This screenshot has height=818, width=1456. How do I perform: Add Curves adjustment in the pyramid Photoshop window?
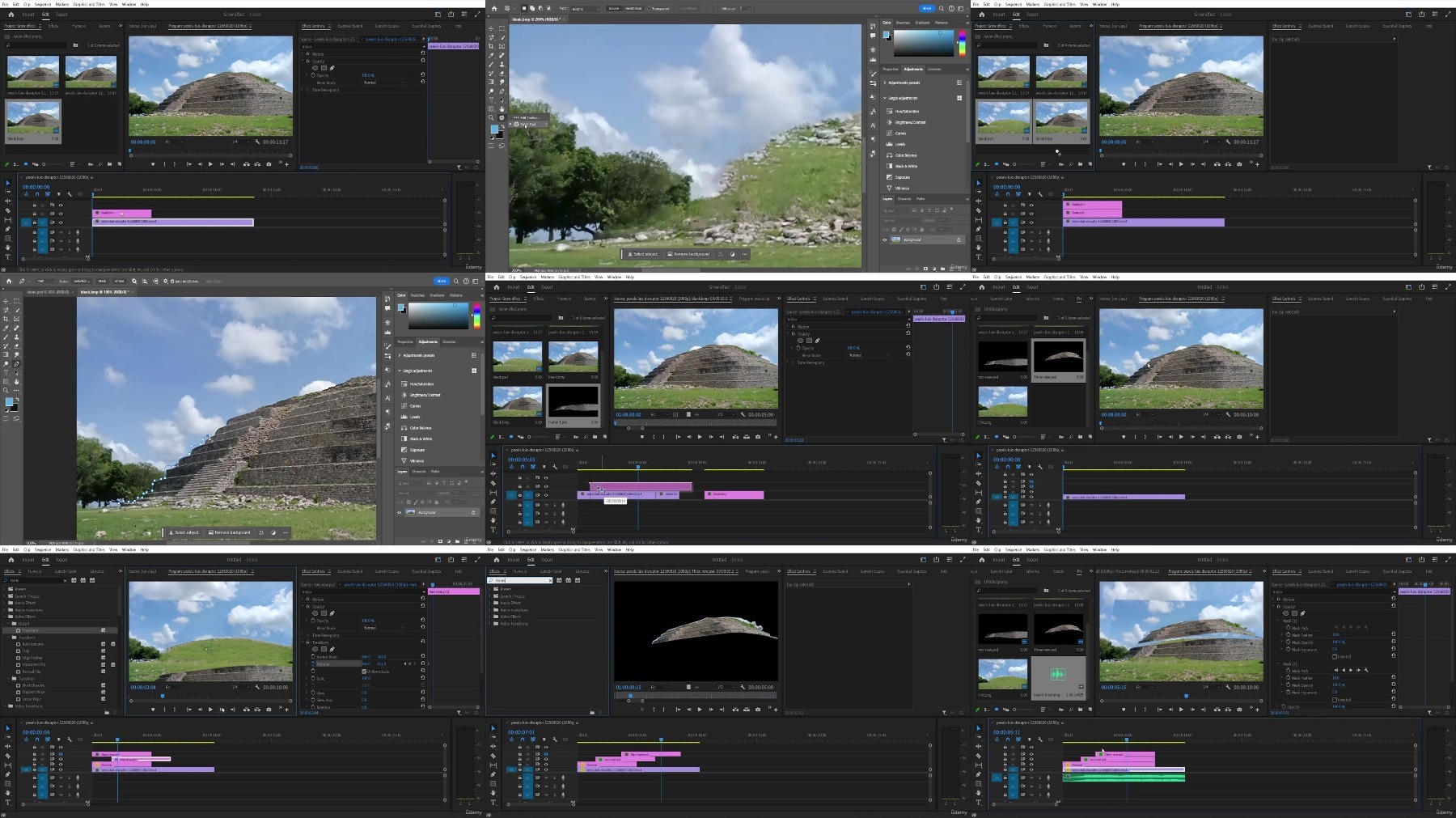point(411,406)
